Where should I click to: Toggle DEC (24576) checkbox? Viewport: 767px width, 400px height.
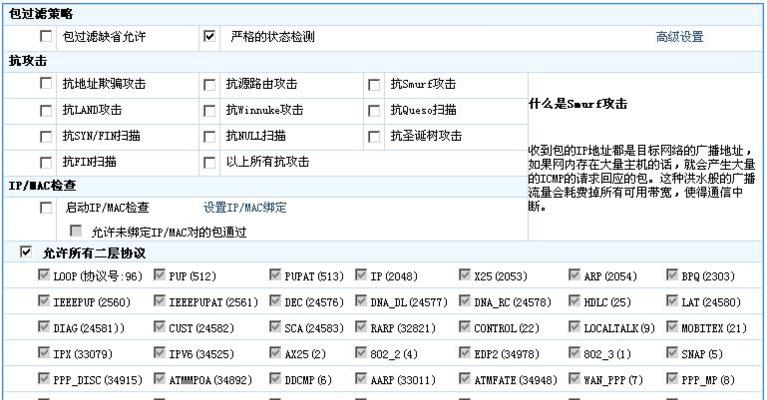[x=275, y=301]
